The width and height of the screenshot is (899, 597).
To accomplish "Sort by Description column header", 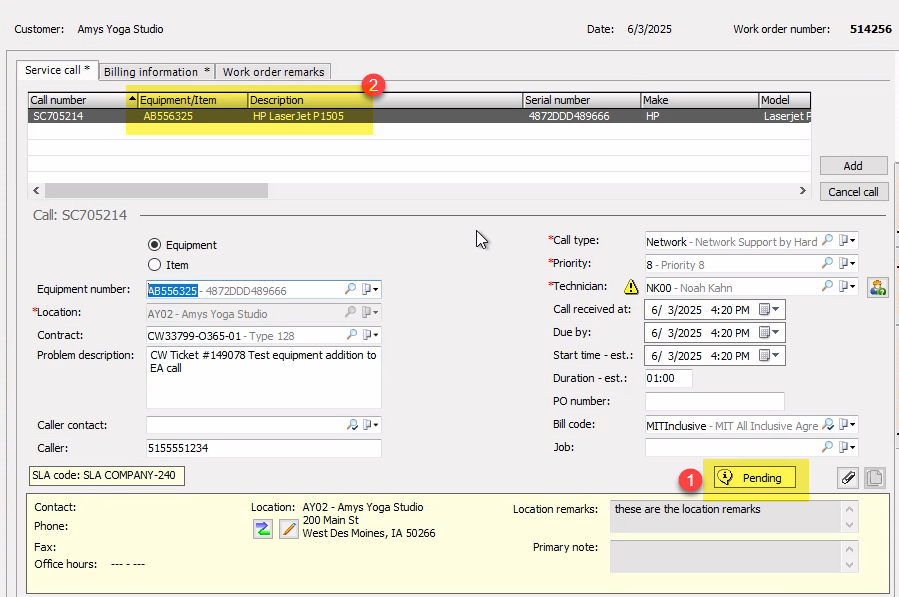I will click(x=385, y=100).
